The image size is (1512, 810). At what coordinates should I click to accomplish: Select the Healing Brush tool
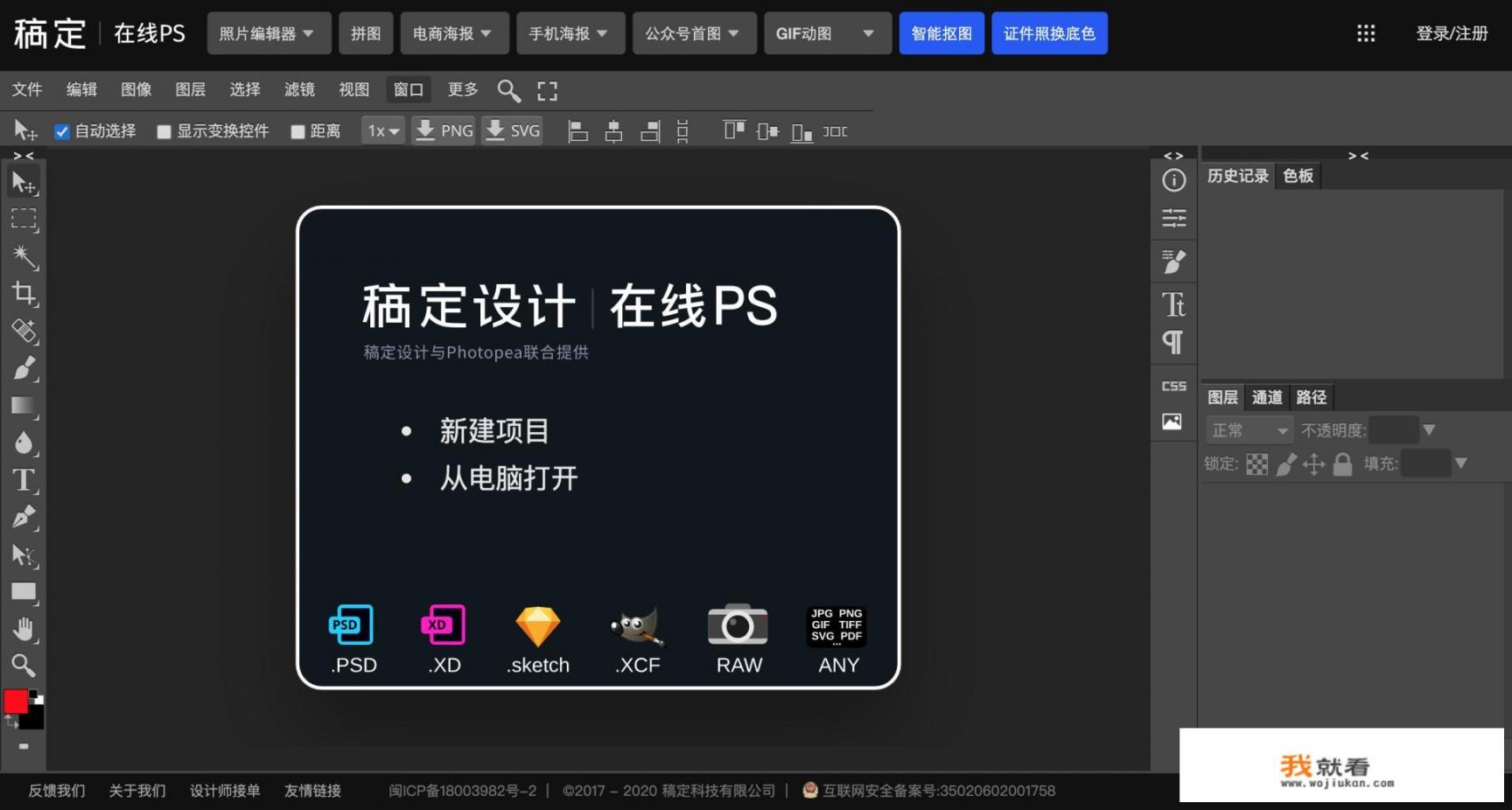(24, 331)
